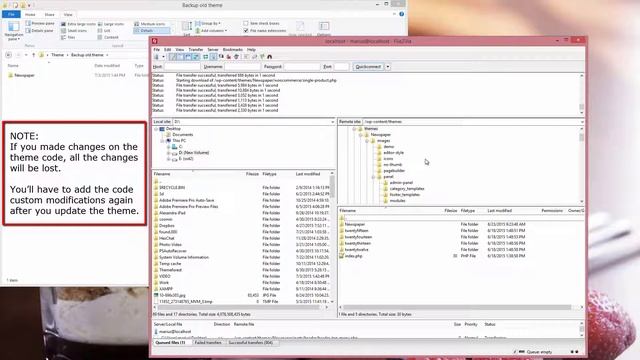
Task: Open Remote site path dropdown
Action: (x=582, y=122)
